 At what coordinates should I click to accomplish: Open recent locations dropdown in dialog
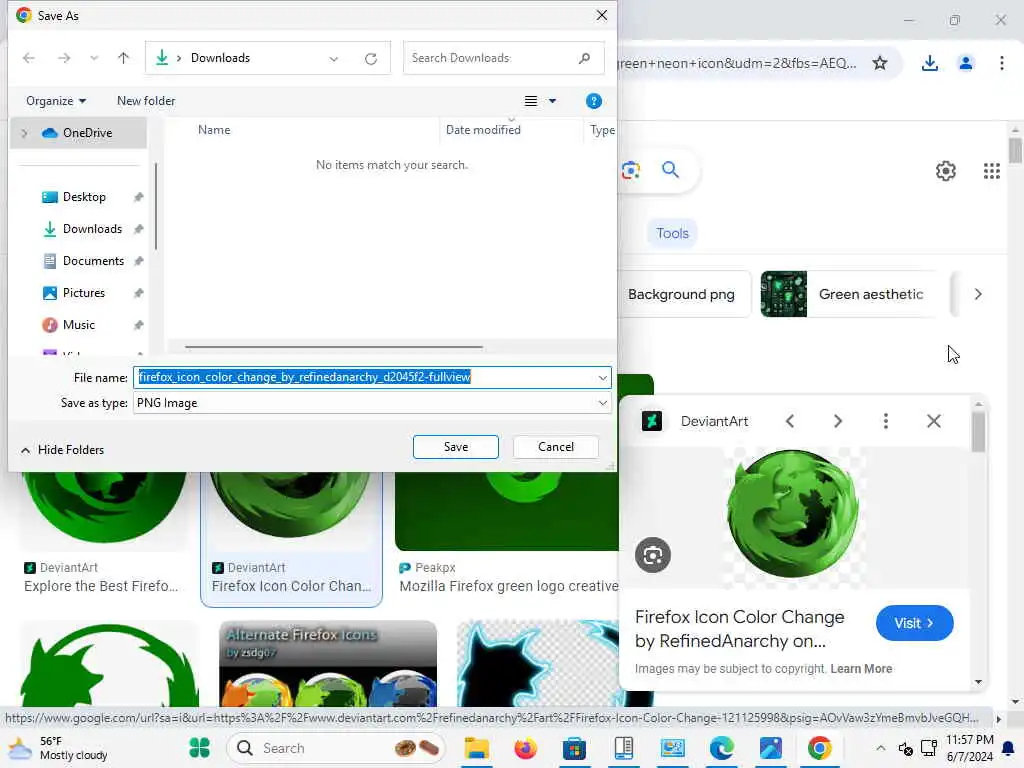[94, 58]
